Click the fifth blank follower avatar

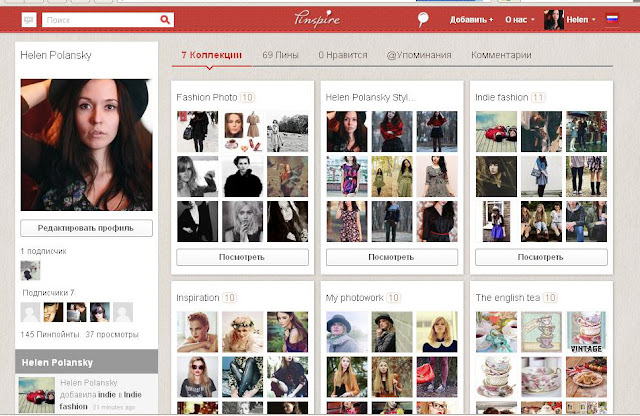click(123, 312)
